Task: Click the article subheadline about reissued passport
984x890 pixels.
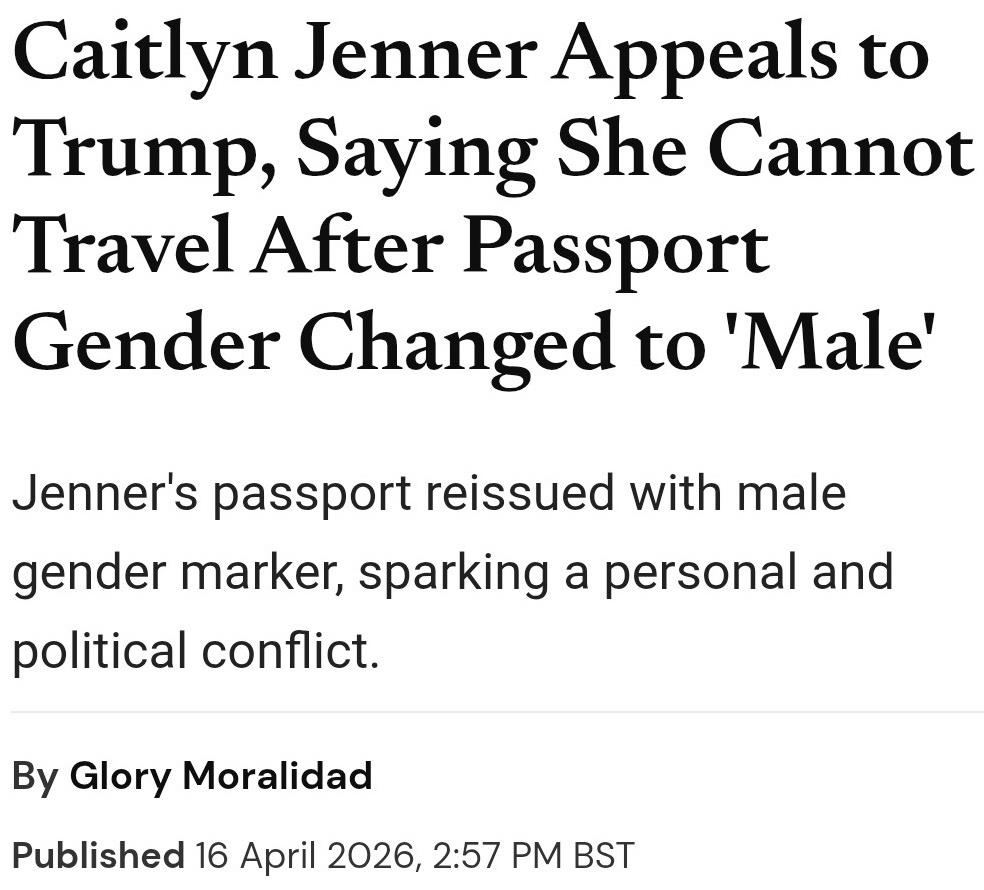Action: (x=450, y=572)
